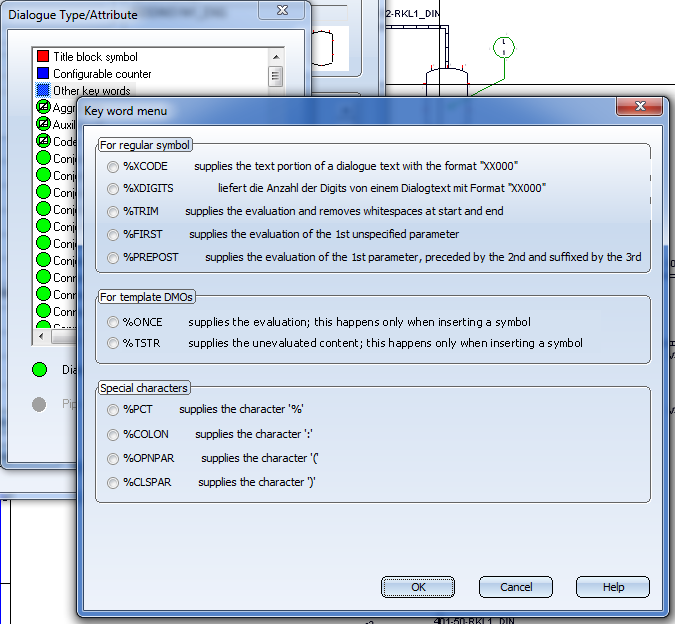
Task: Click left arrow of horizontal list scrollbar
Action: click(41, 336)
